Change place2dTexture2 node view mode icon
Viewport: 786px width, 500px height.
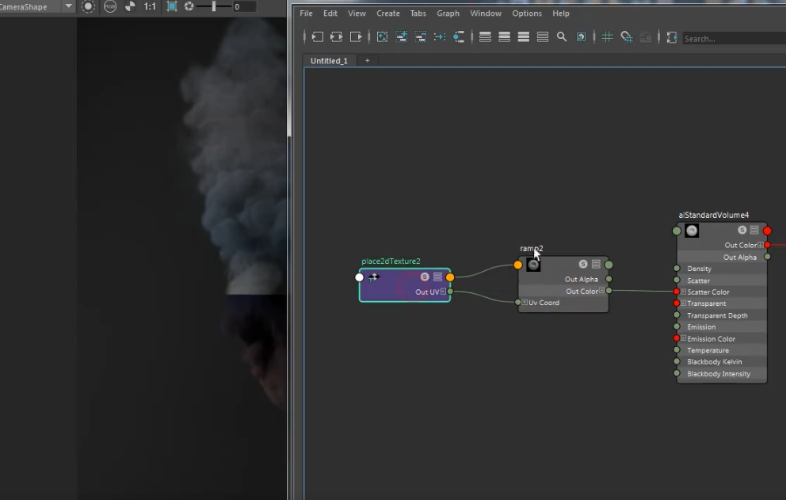(438, 277)
